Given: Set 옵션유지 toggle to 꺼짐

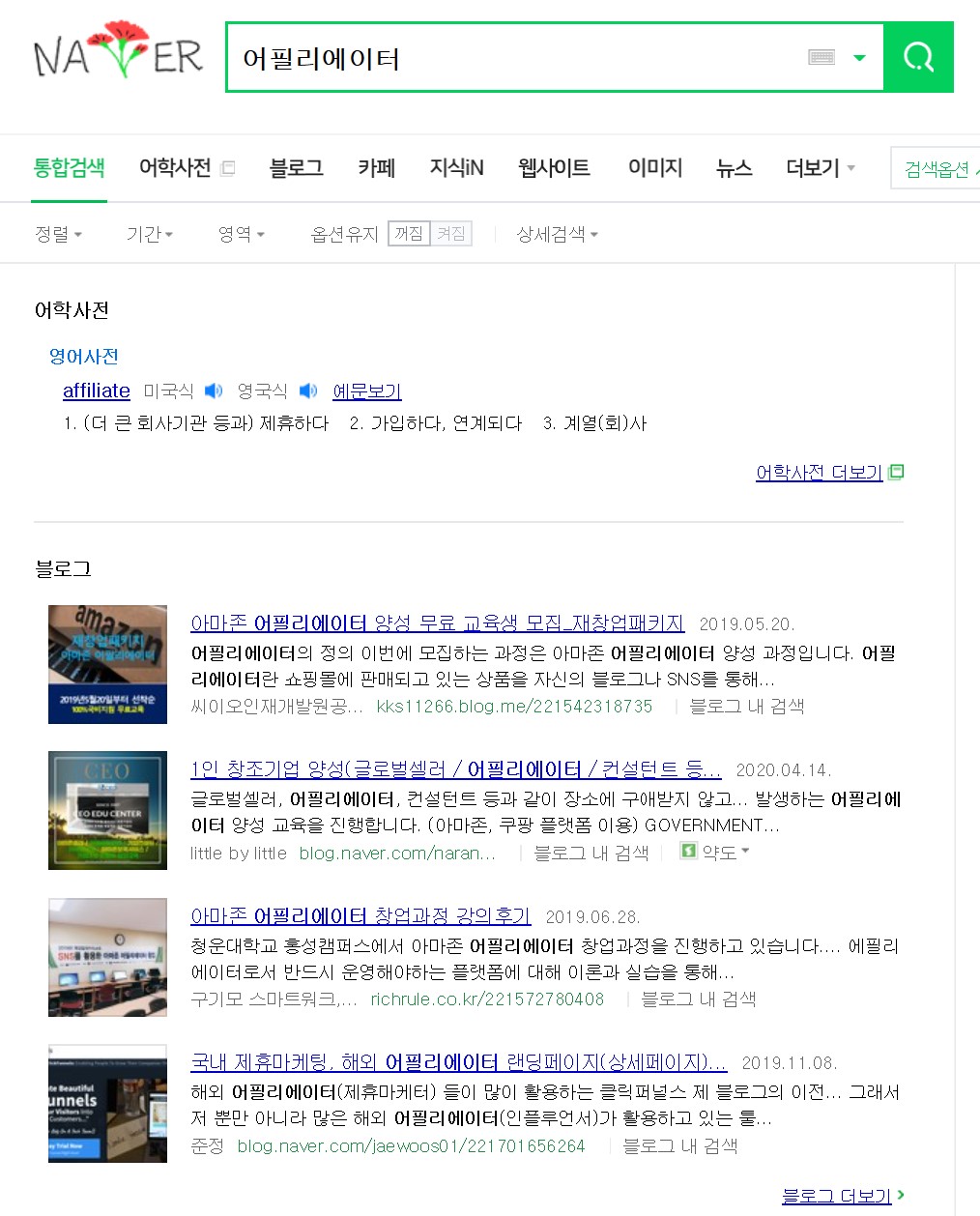Looking at the screenshot, I should click(x=409, y=234).
